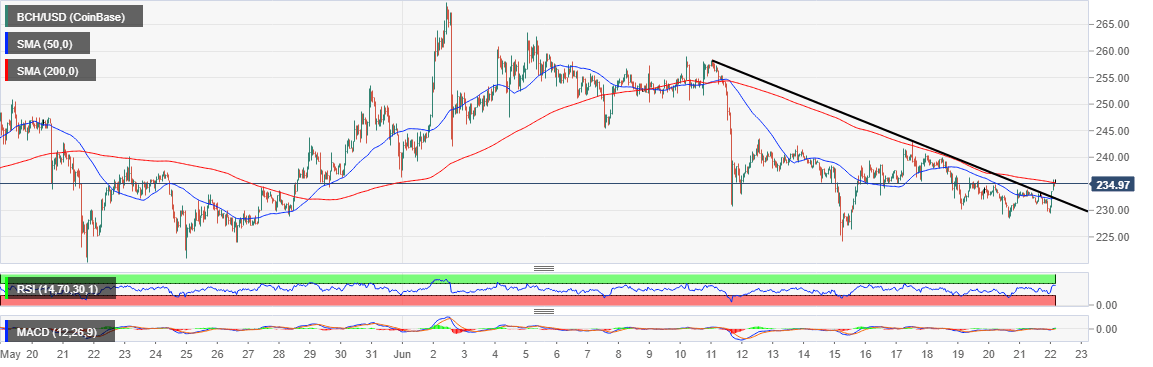Click the 25 date label on time axis
Viewport: 1153px width, 367px height.
coord(186,354)
